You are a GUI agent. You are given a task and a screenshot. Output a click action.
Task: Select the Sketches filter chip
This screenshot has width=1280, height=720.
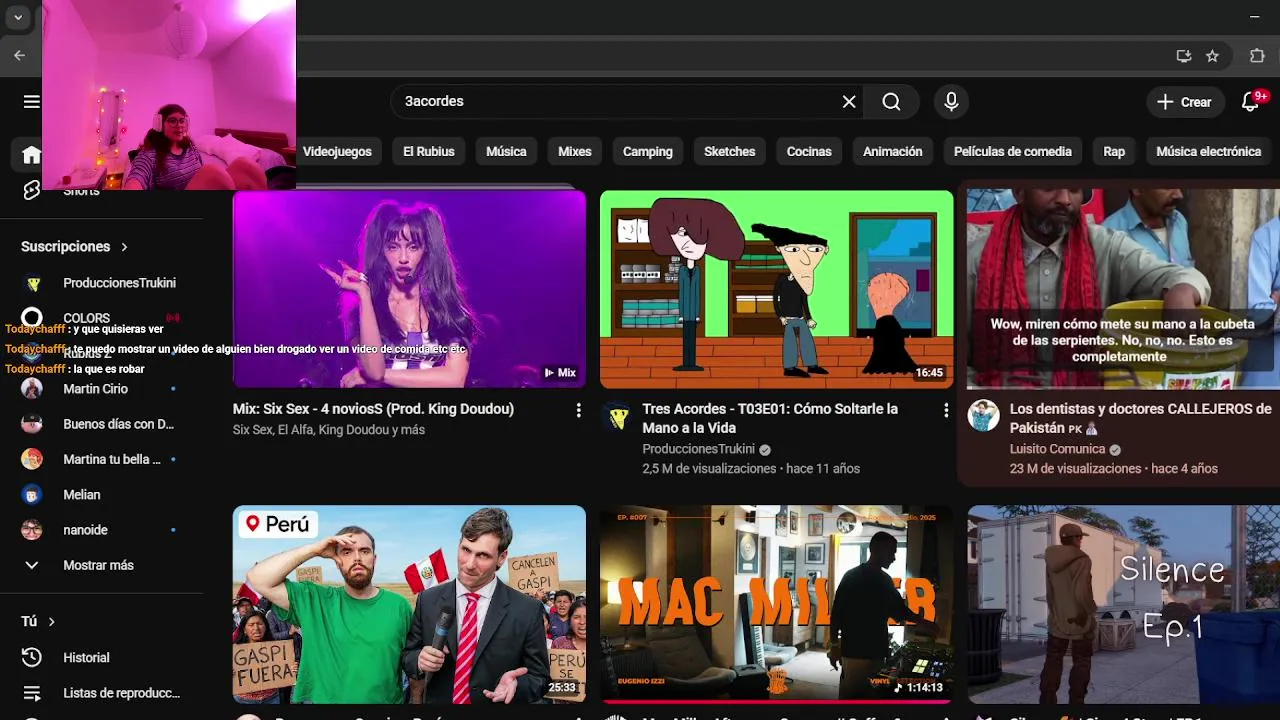[730, 151]
